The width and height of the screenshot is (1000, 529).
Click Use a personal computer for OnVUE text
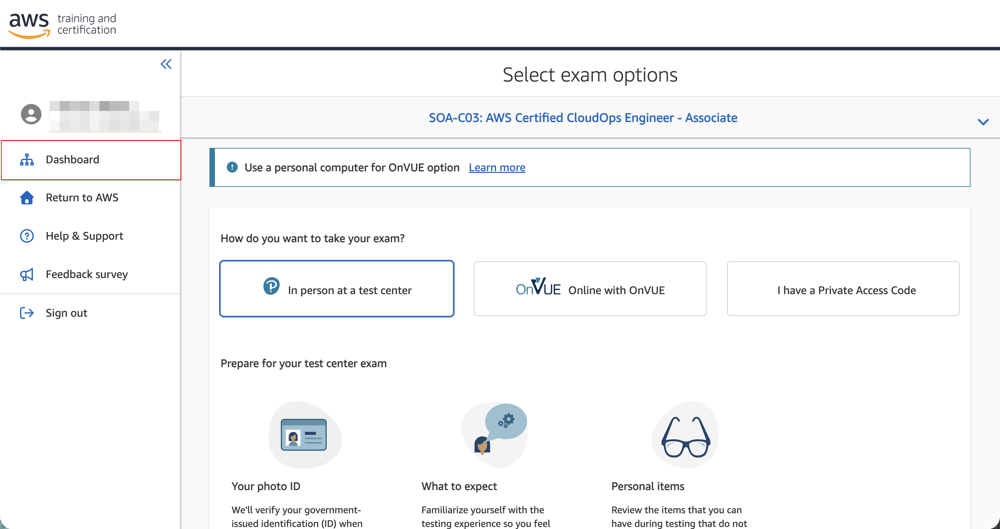click(352, 168)
